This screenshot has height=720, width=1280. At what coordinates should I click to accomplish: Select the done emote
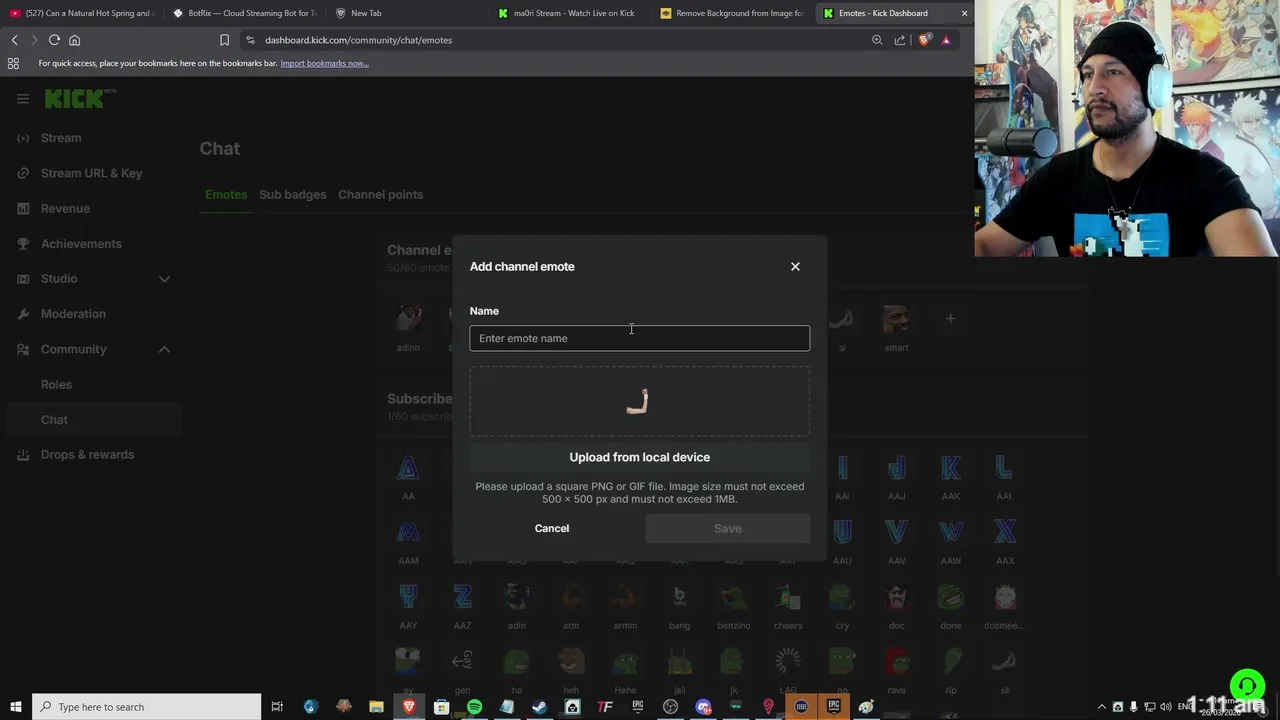pos(950,598)
